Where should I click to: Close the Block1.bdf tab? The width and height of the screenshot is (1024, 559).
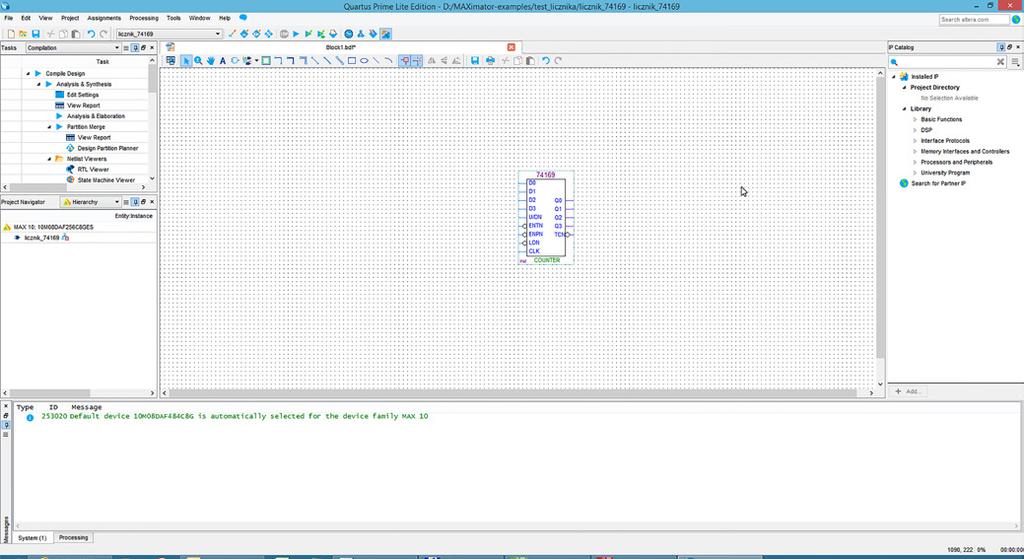tap(511, 47)
